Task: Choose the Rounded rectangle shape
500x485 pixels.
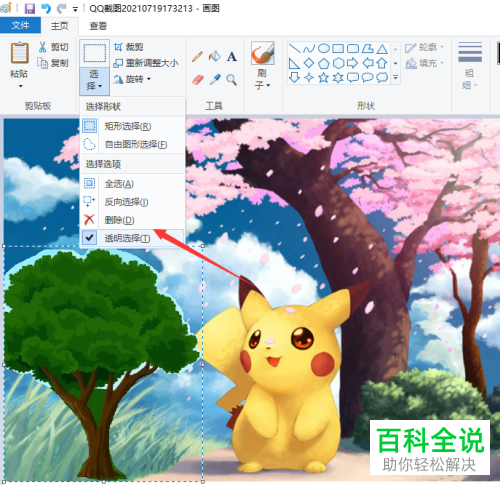Action: pyautogui.click(x=353, y=49)
